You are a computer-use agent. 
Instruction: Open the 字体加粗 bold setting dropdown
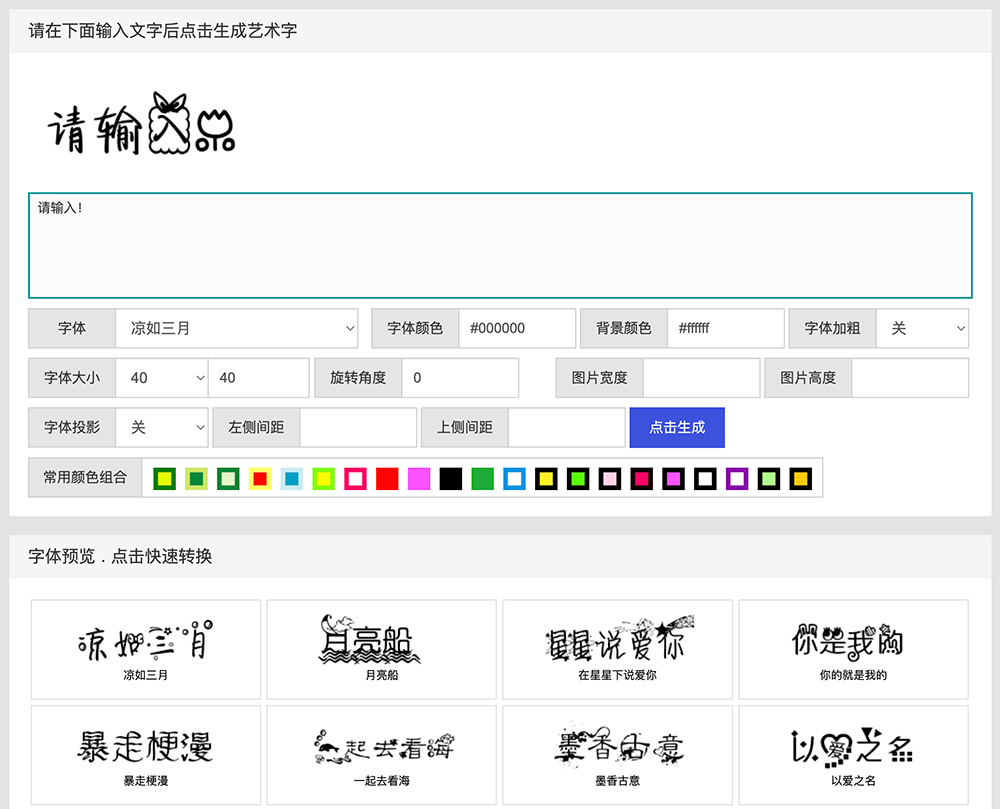[922, 328]
